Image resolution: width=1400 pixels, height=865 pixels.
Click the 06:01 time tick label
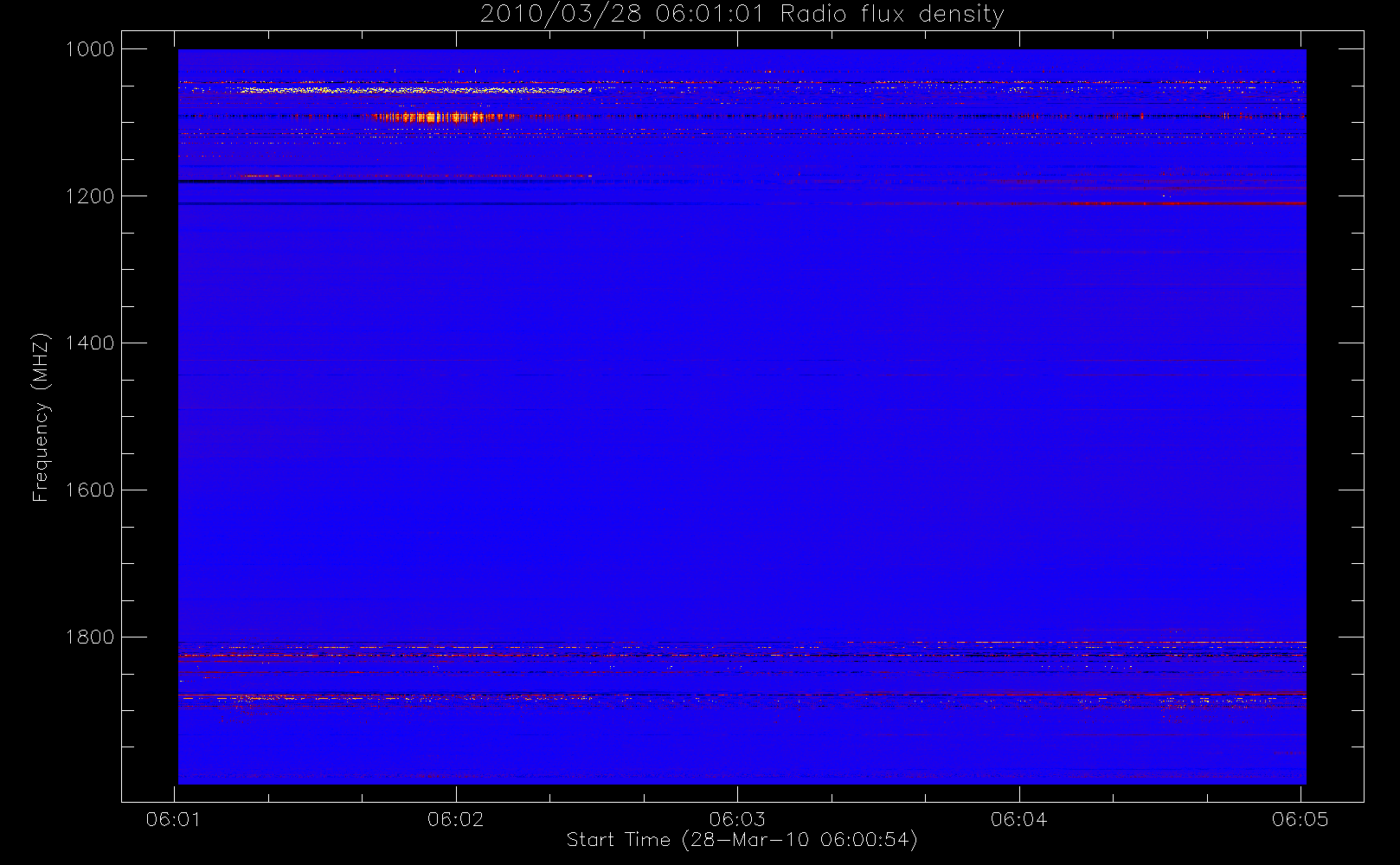(x=174, y=819)
